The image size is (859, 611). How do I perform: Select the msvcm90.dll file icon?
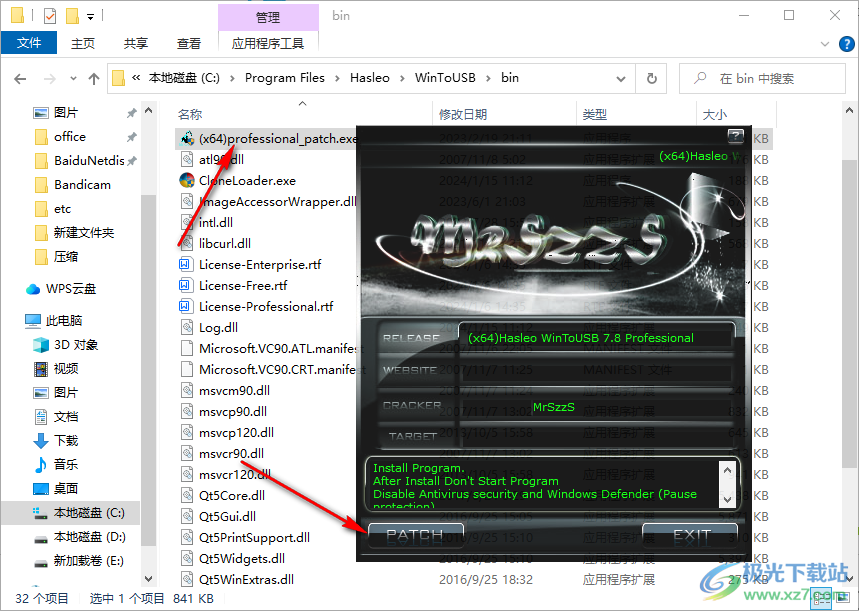click(187, 391)
